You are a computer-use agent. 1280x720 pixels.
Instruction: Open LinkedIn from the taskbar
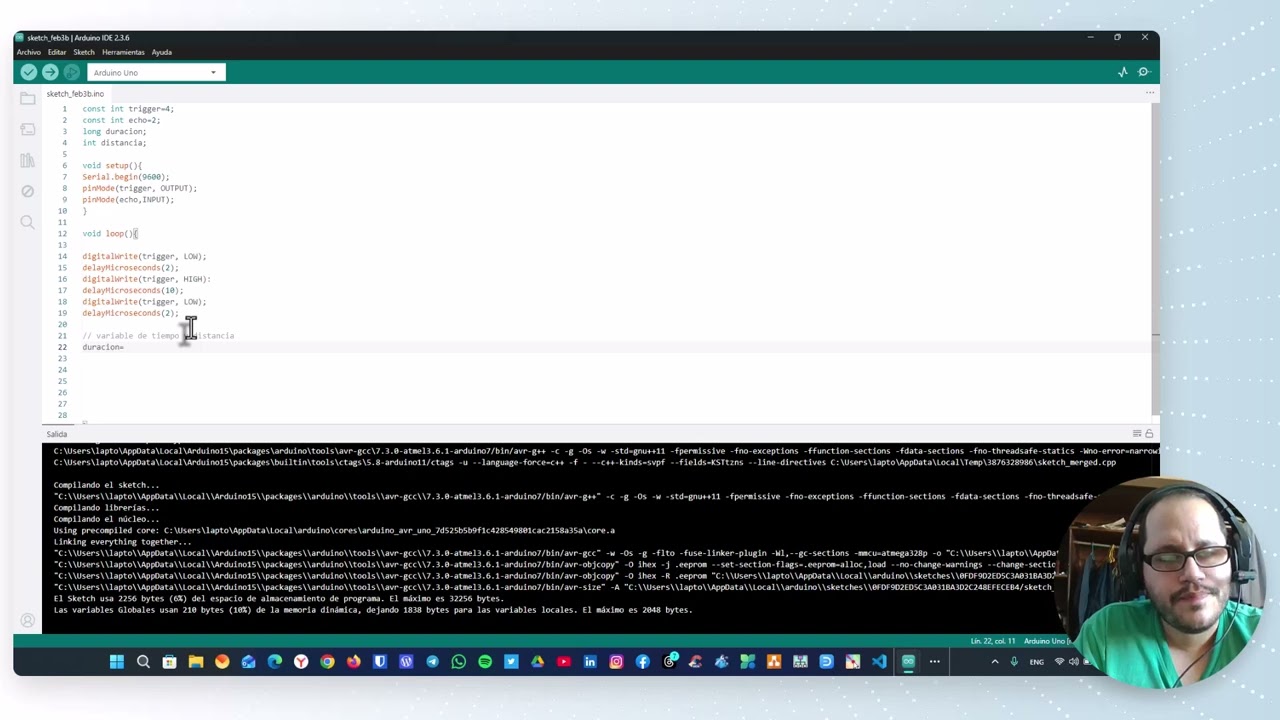590,661
